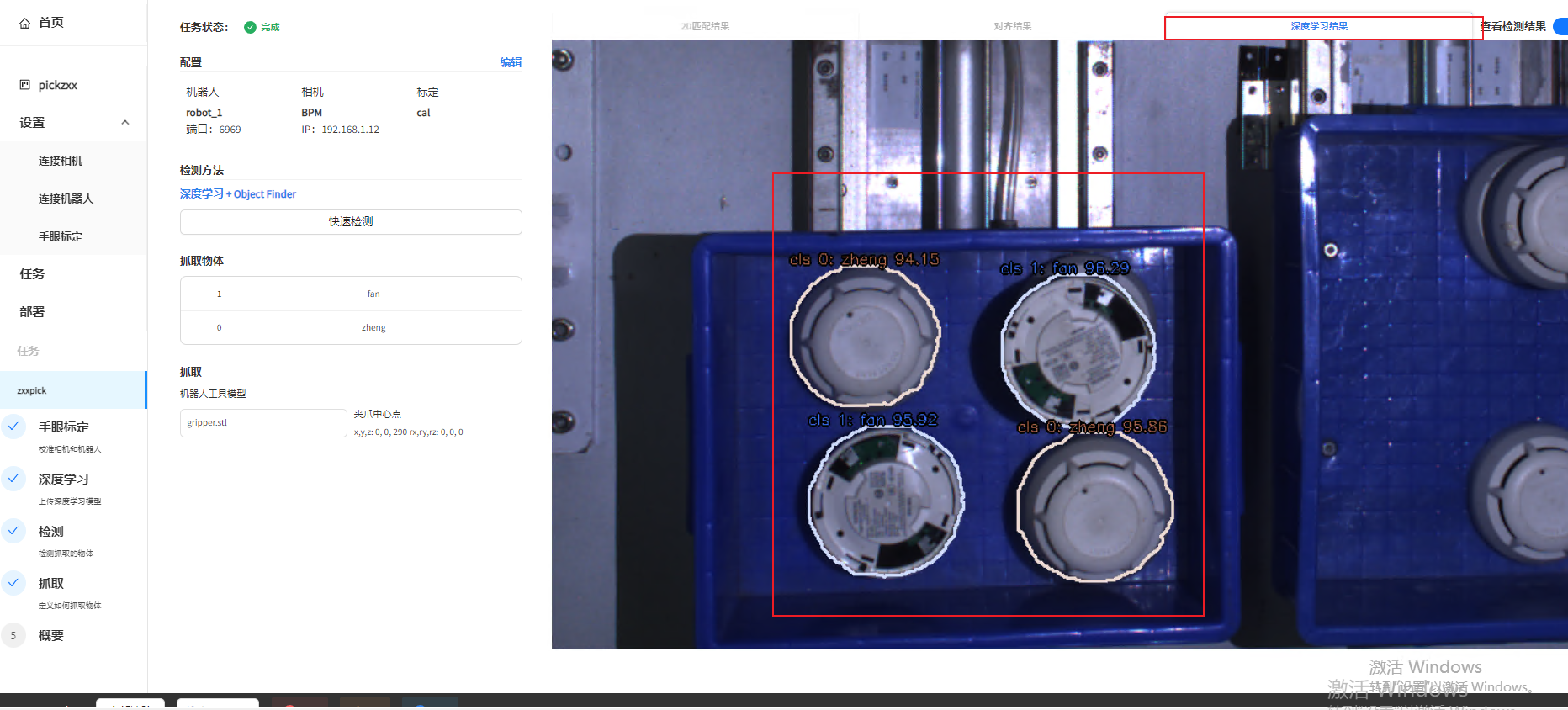1568x710 pixels.
Task: Click the 检测 step checkmark circle
Action: [x=13, y=531]
